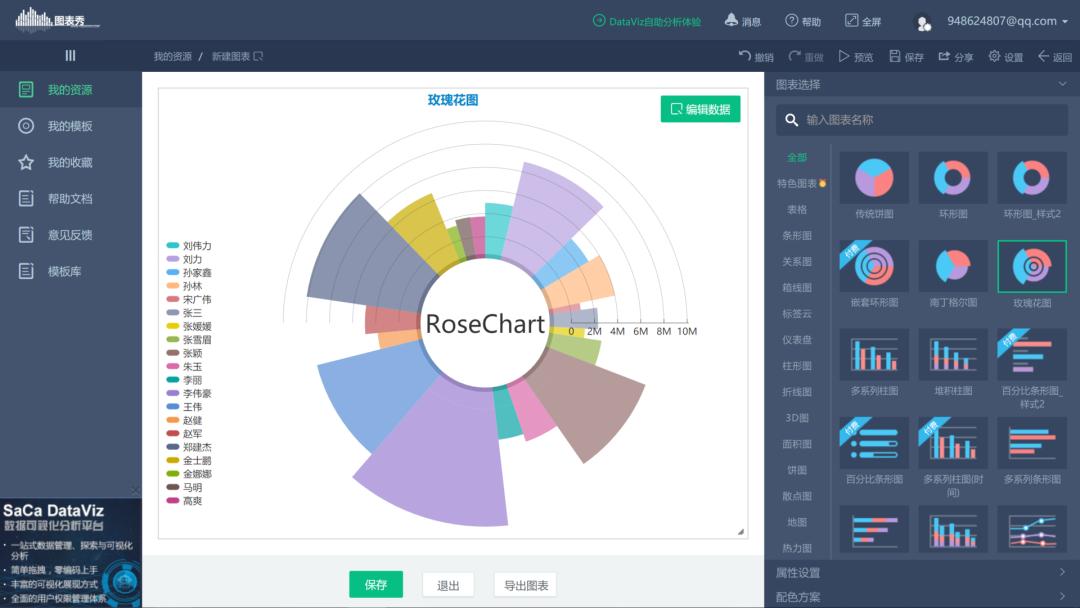Select 饼图 chart category
The height and width of the screenshot is (608, 1080).
(797, 470)
